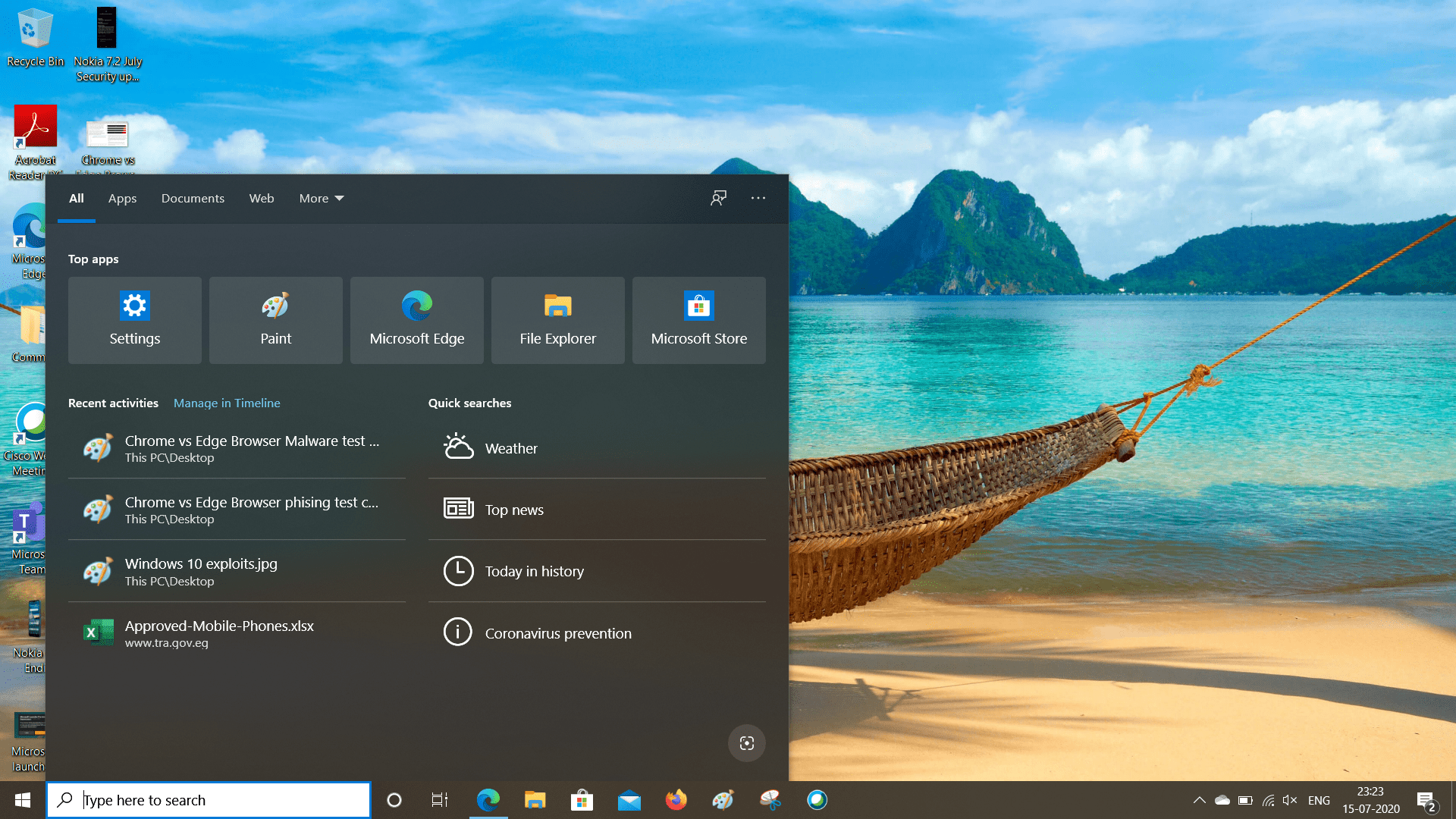Click Manage in Timeline link
Viewport: 1456px width, 819px height.
click(x=227, y=403)
